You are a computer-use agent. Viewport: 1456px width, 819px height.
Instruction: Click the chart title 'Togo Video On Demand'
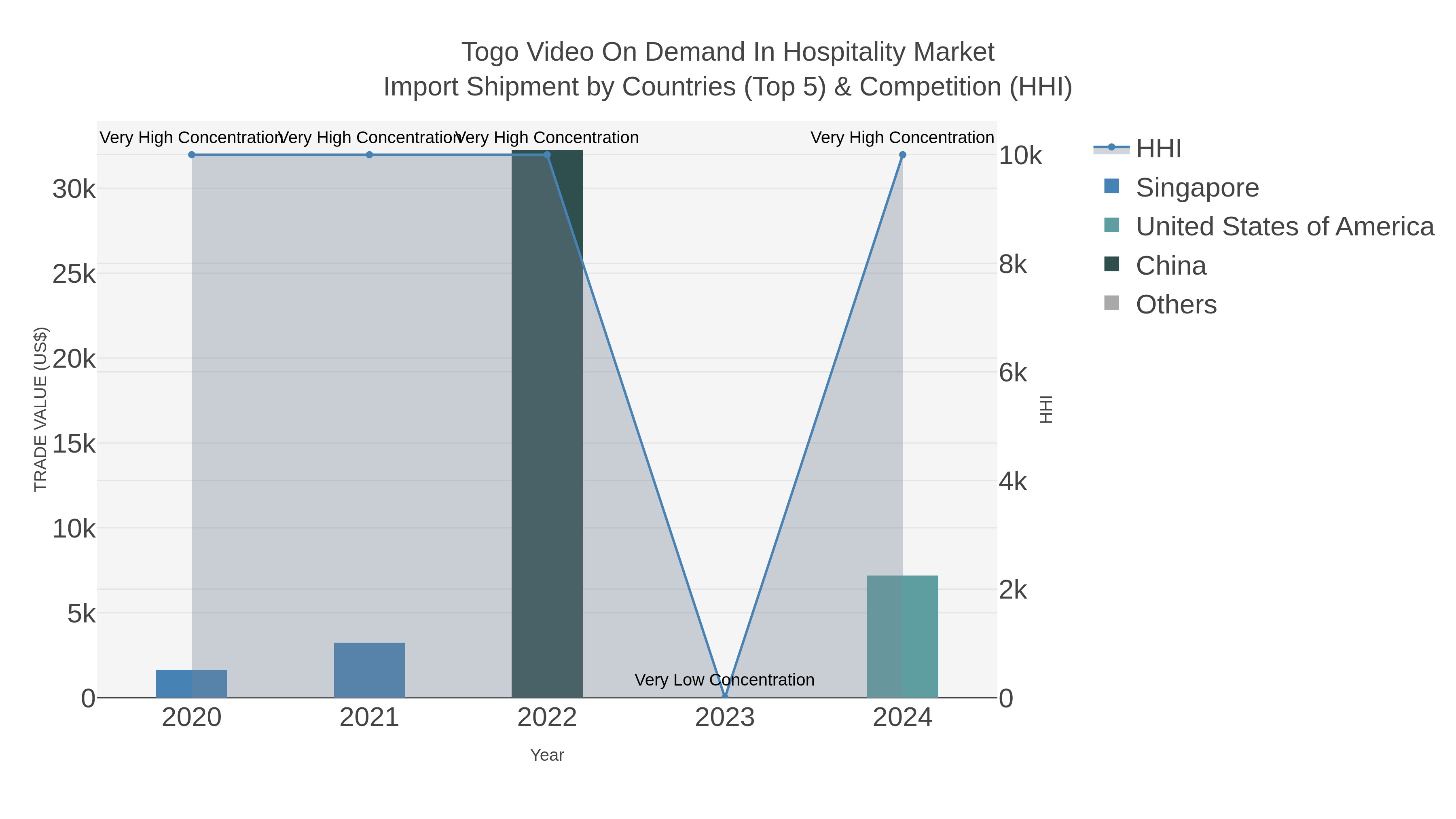[728, 52]
